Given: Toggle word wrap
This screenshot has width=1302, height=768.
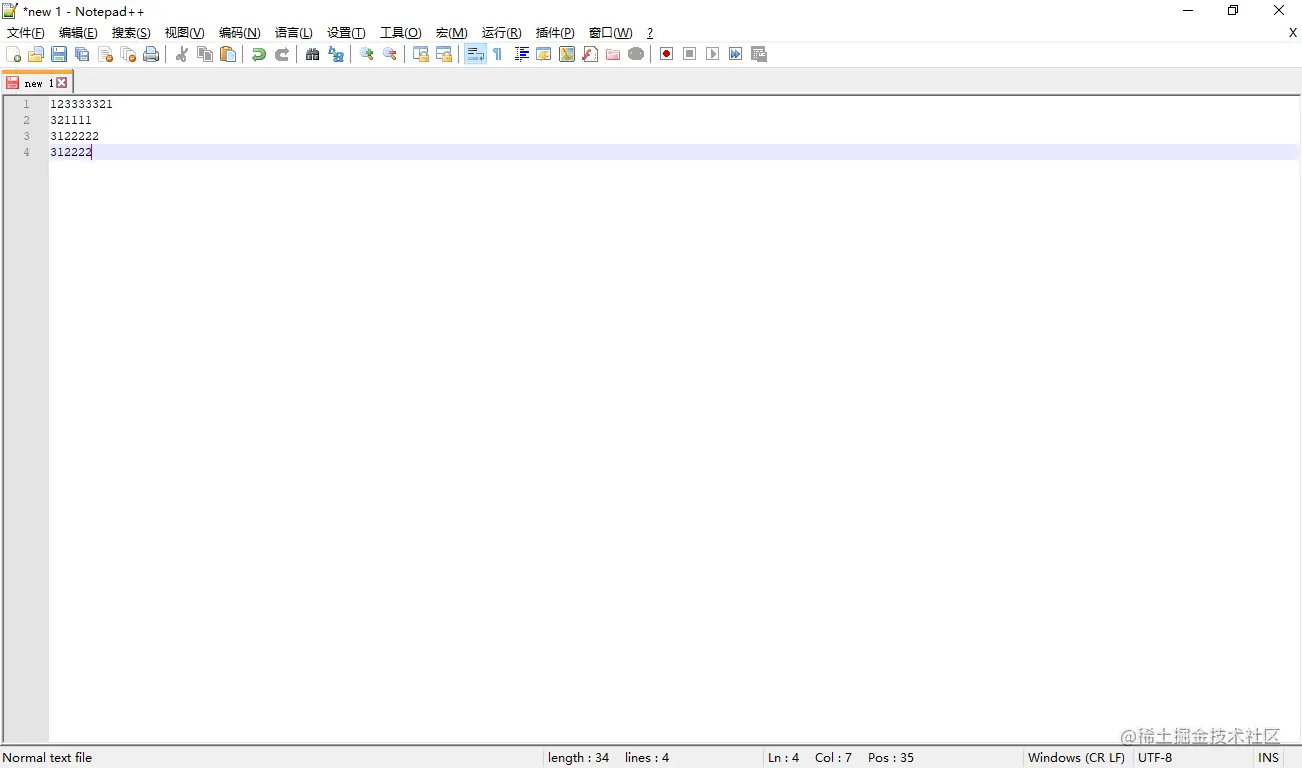Looking at the screenshot, I should [x=474, y=53].
